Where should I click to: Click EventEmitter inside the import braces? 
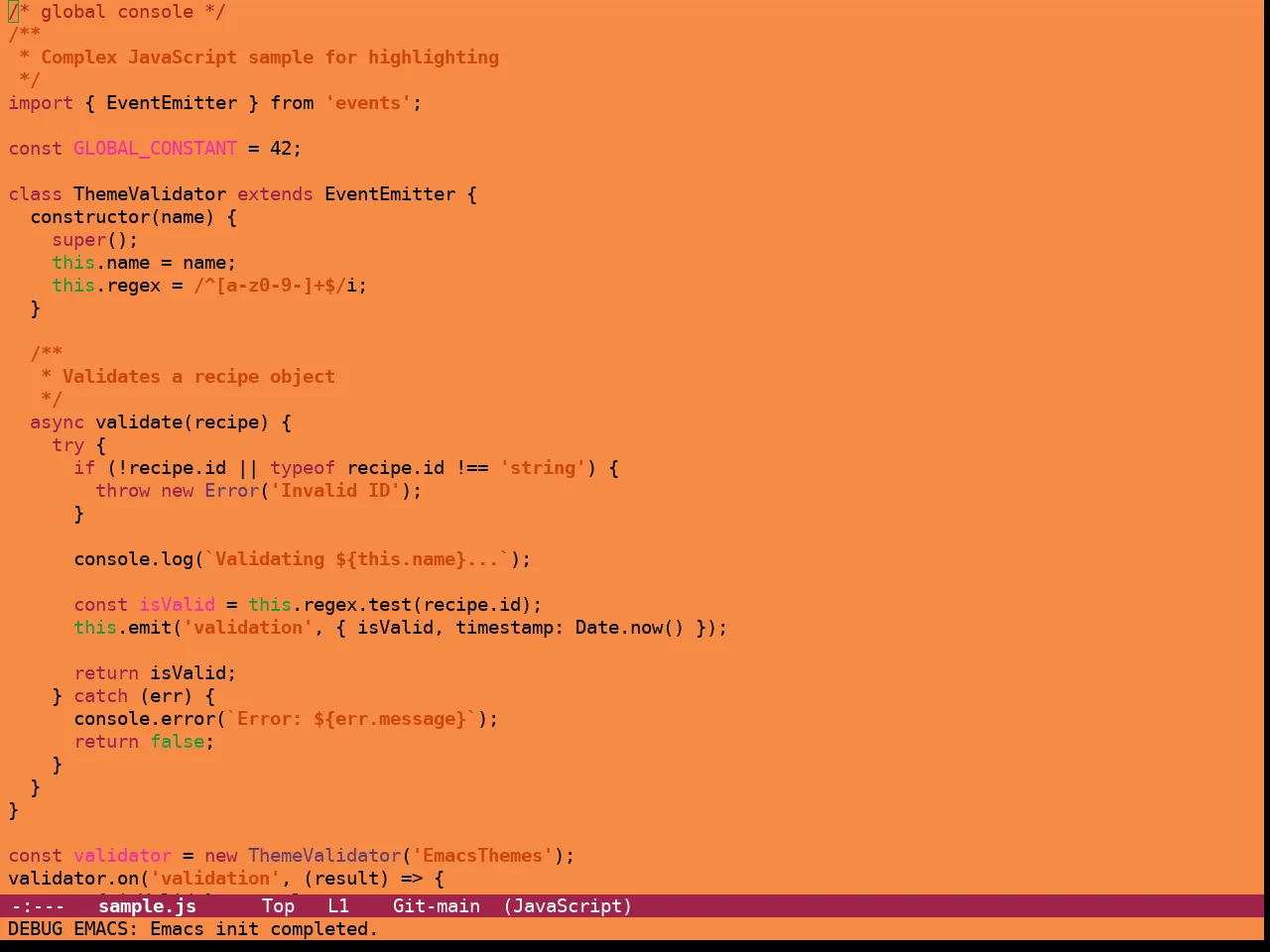click(x=172, y=103)
